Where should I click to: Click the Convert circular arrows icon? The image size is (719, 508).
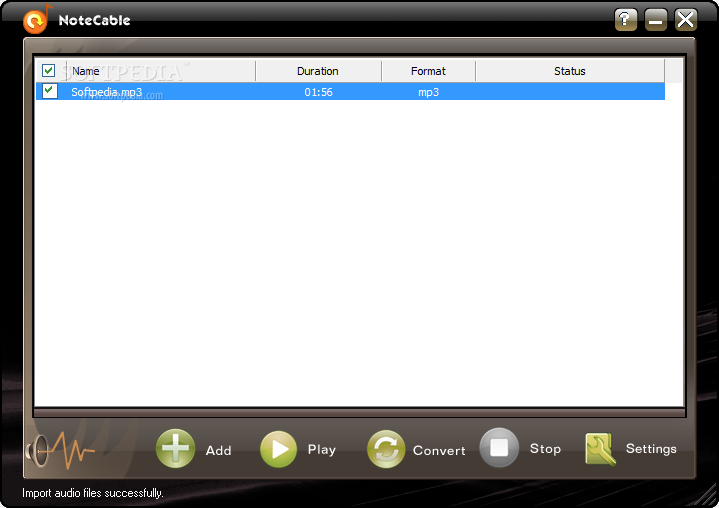click(386, 449)
